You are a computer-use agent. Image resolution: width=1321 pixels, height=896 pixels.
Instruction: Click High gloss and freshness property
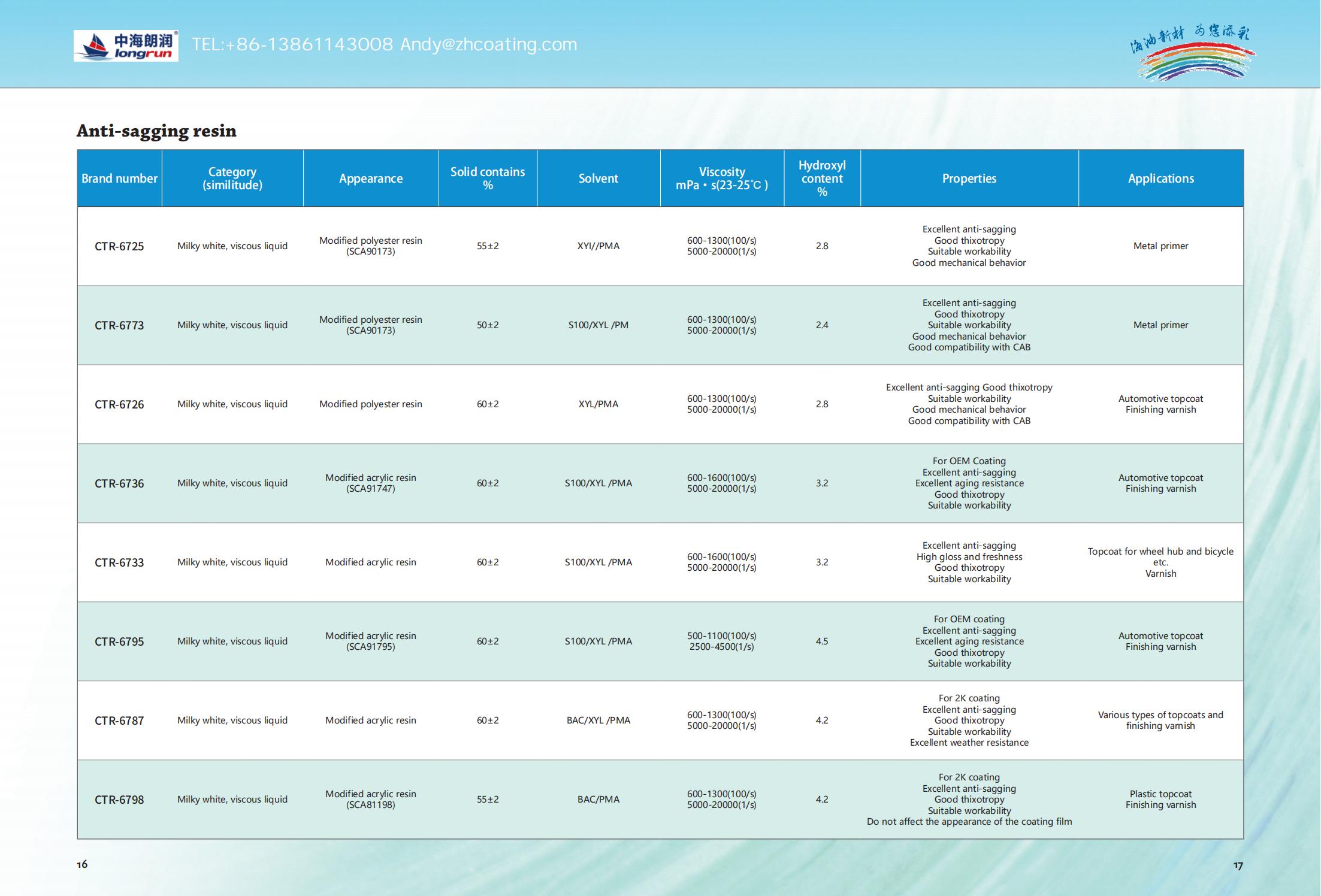coord(969,557)
